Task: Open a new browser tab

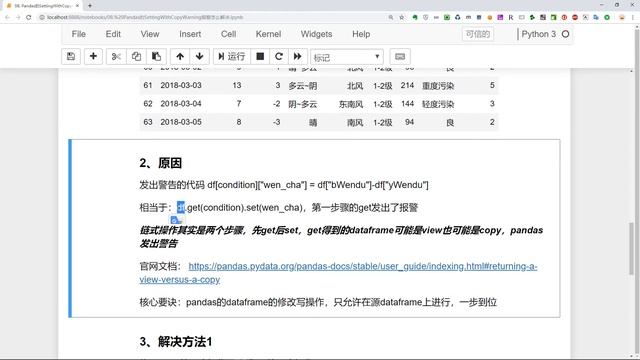Action: click(89, 6)
